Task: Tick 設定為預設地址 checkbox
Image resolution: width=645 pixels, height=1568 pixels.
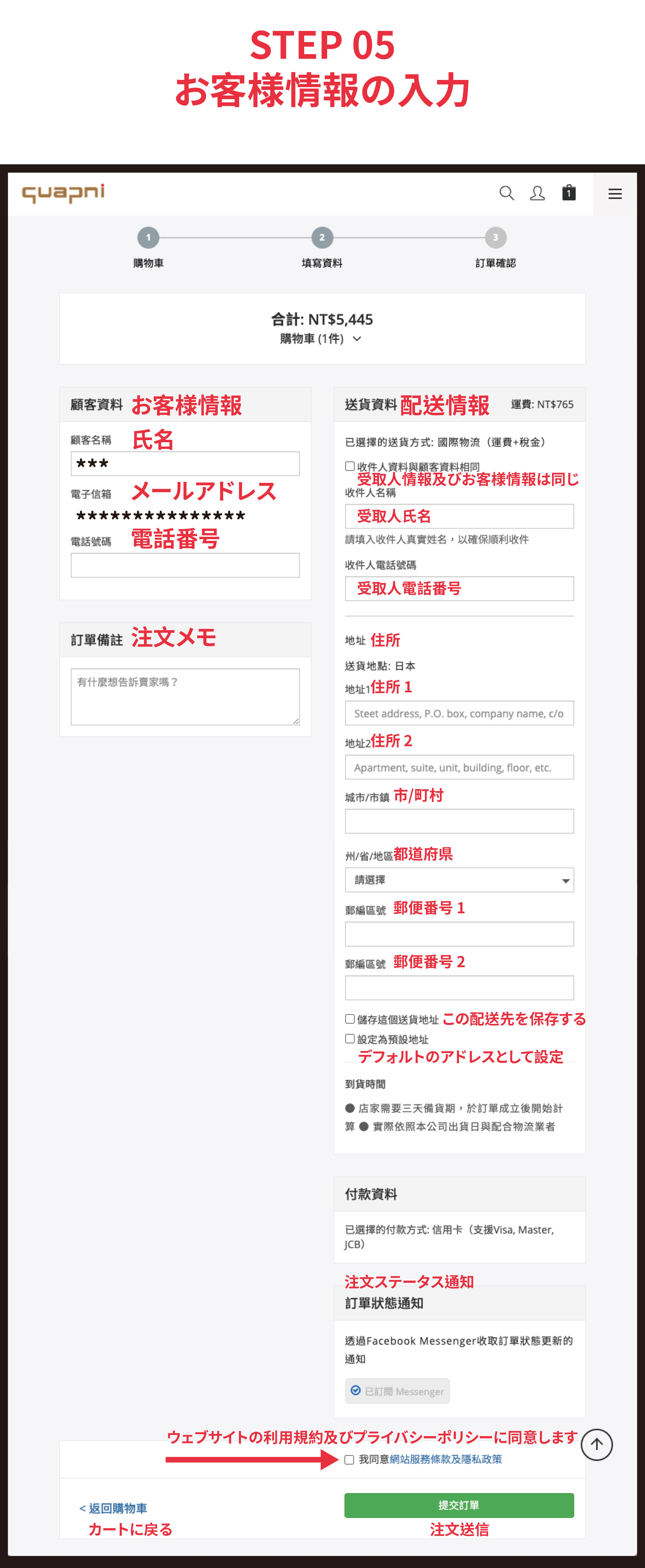Action: pos(350,1039)
